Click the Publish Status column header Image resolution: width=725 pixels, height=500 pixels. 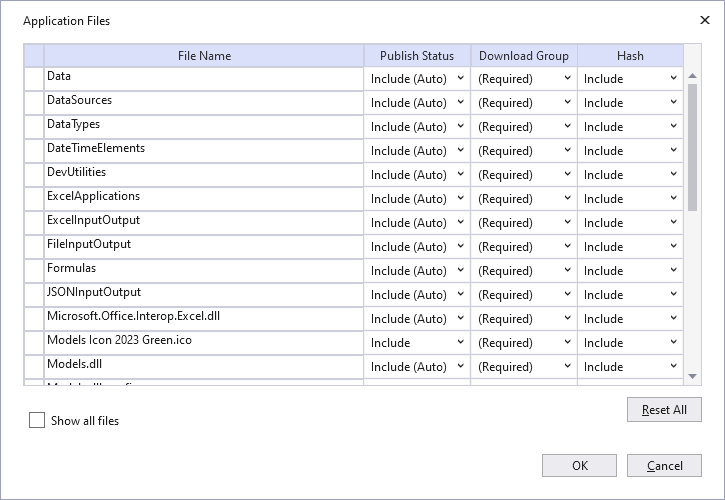[x=417, y=56]
